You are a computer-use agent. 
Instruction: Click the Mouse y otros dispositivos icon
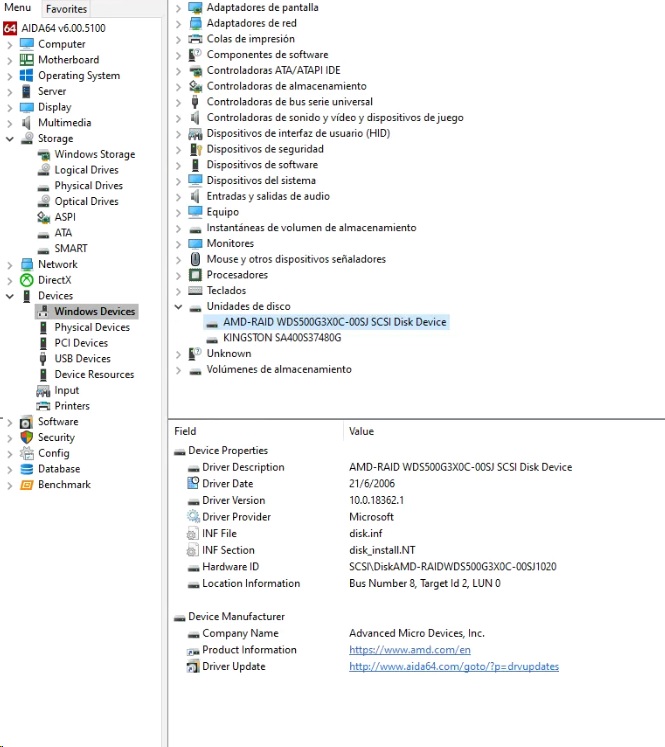(195, 259)
